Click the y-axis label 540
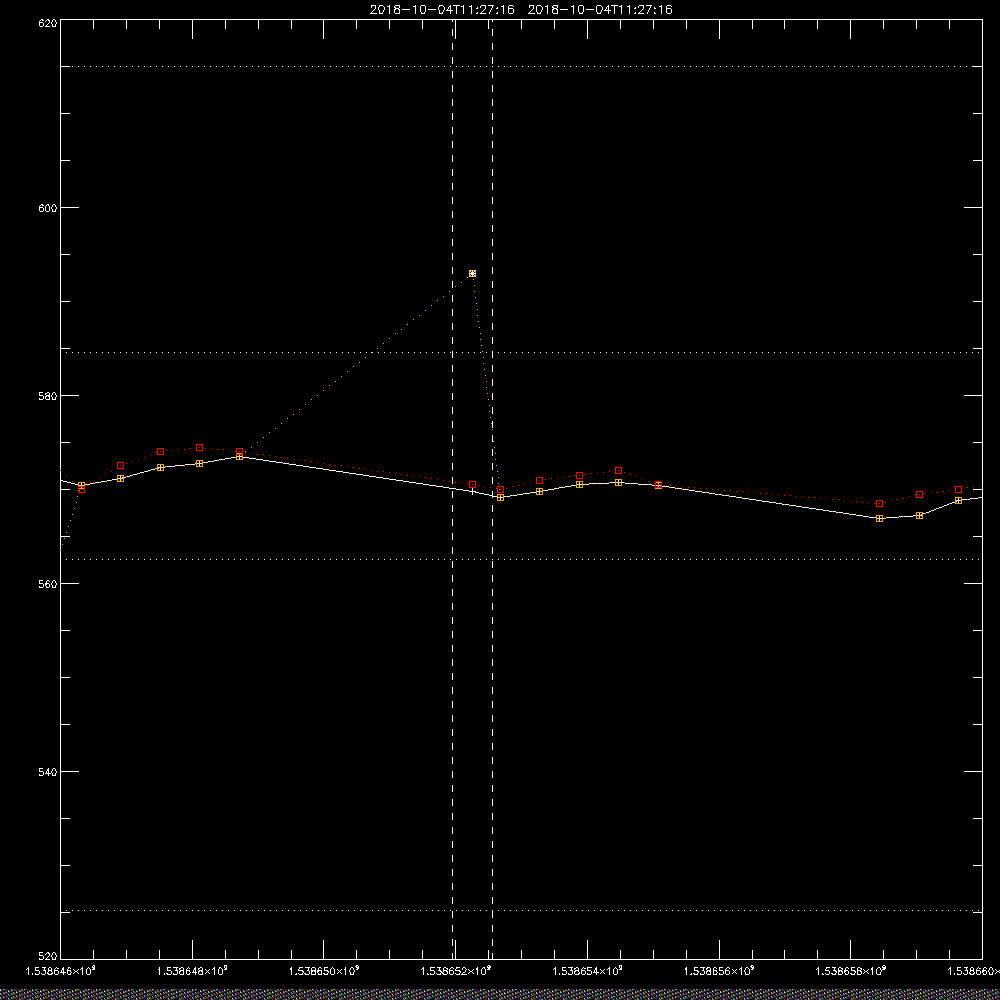 [48, 771]
